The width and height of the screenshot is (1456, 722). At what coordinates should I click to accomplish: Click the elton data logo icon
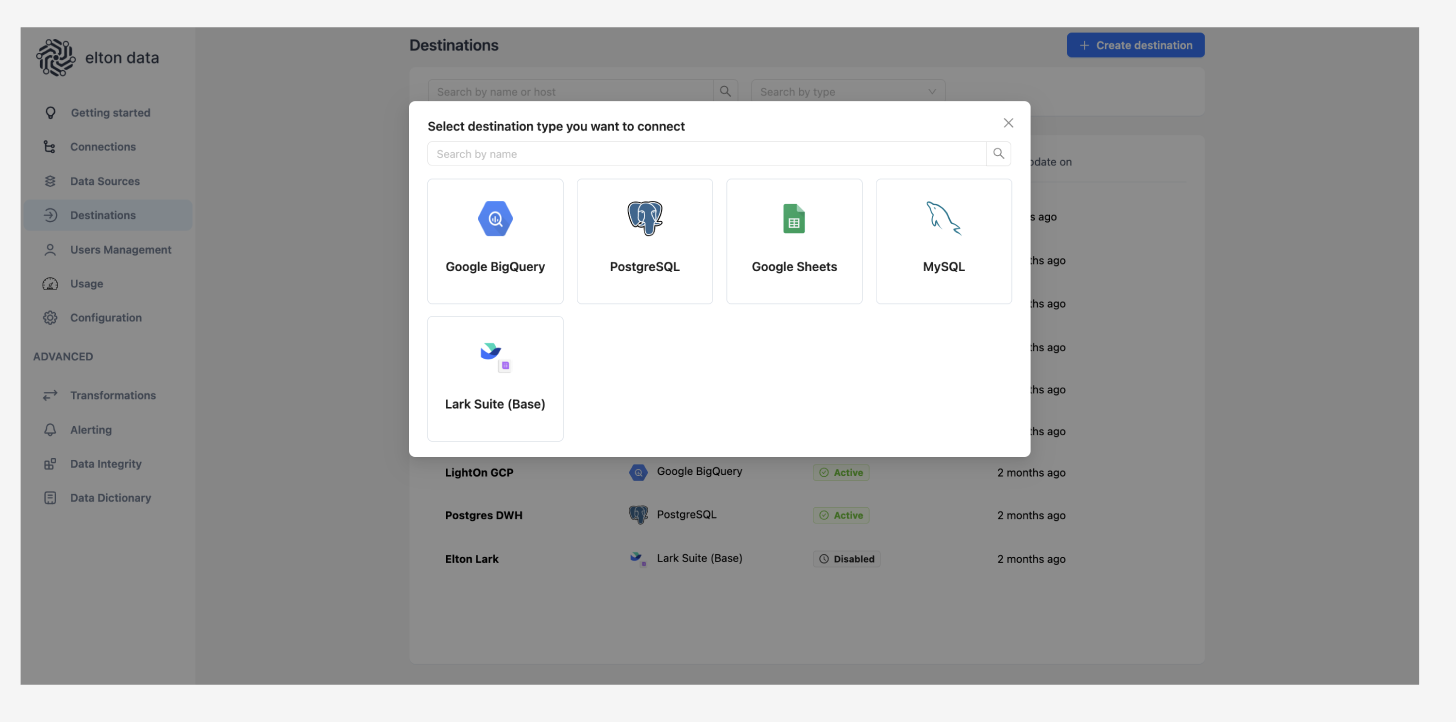click(x=55, y=58)
